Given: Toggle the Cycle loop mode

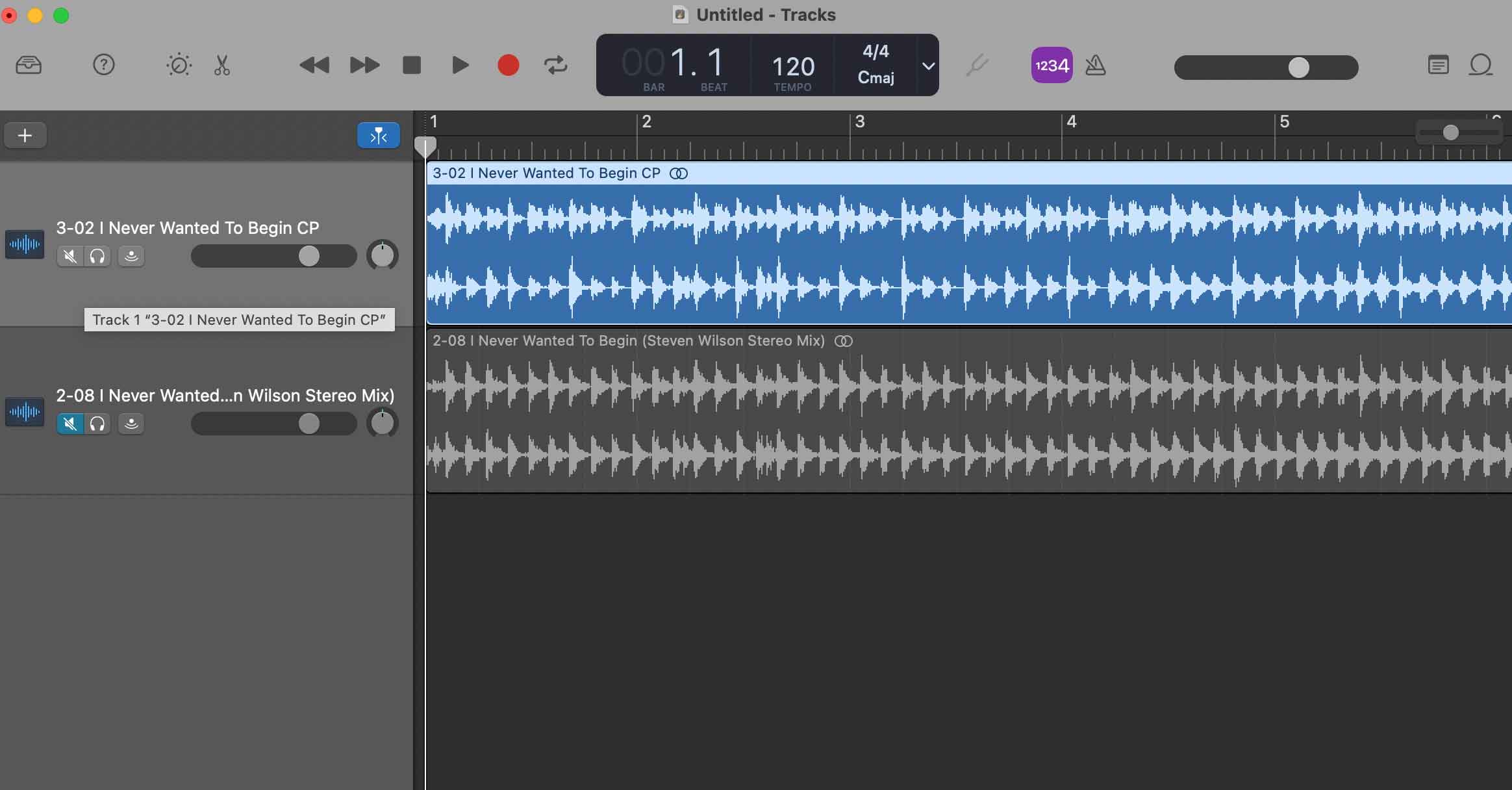Looking at the screenshot, I should 555,65.
